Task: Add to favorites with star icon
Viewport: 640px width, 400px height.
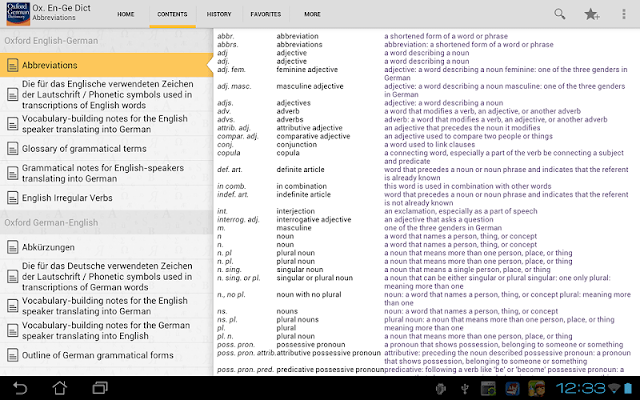Action: pyautogui.click(x=591, y=14)
